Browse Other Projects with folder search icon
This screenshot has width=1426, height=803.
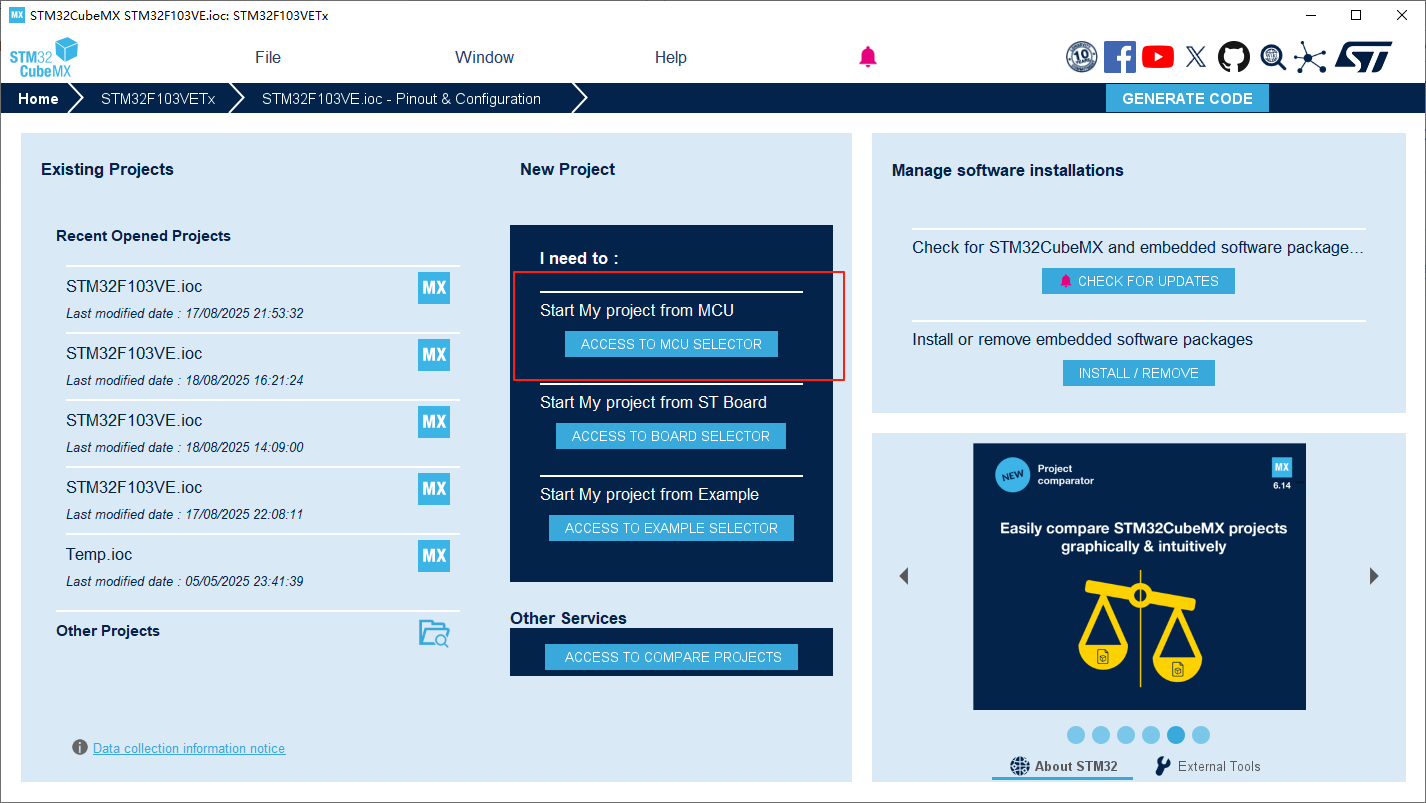[x=434, y=632]
